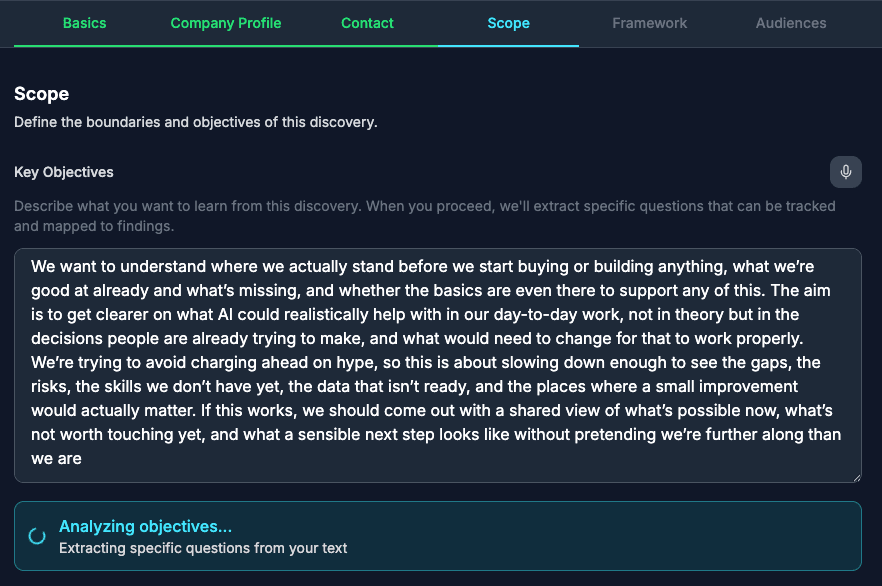Image resolution: width=882 pixels, height=586 pixels.
Task: Click the microphone button next to Key Objectives
Action: pos(845,171)
